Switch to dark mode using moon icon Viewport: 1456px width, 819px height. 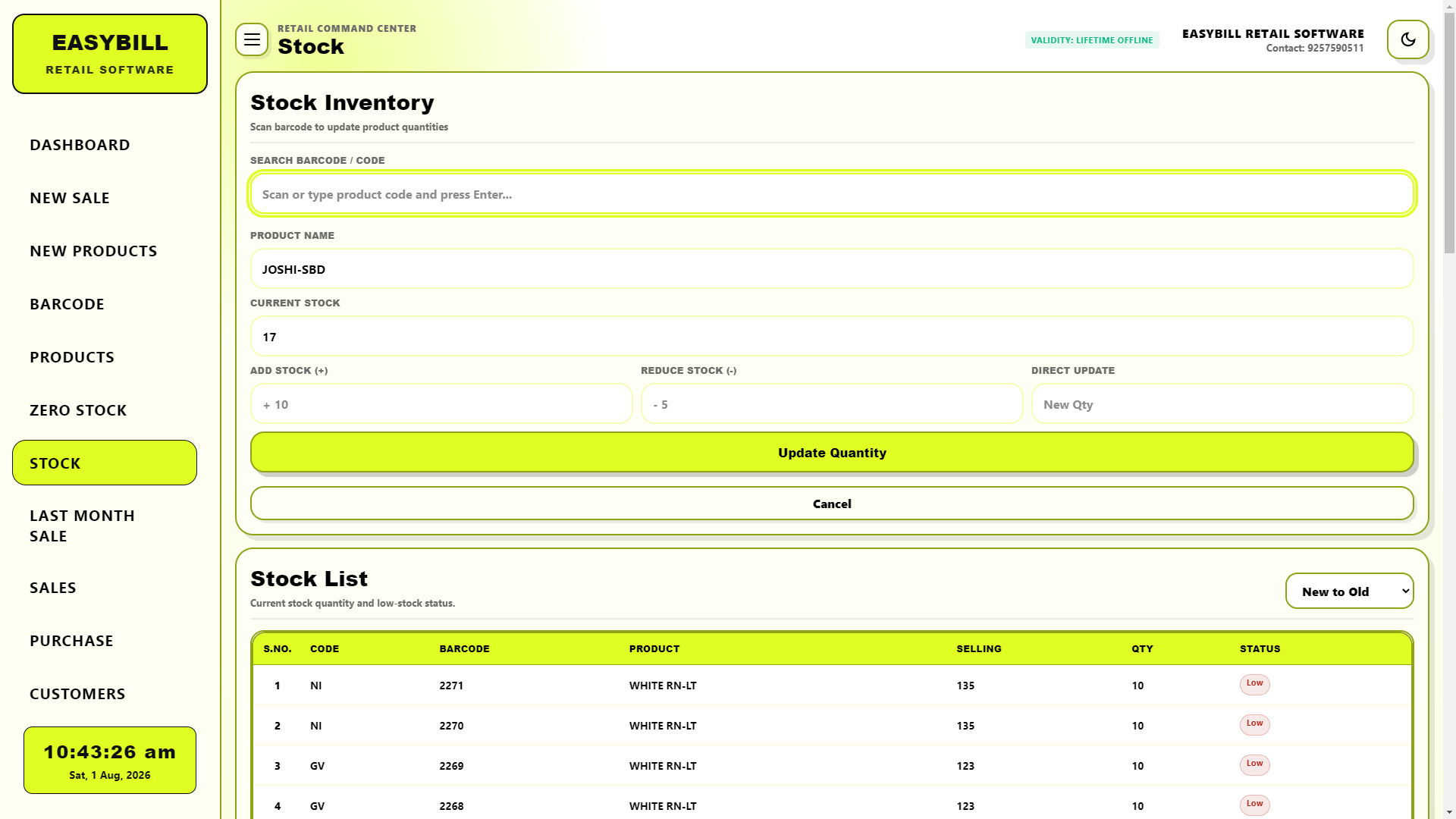click(x=1408, y=39)
